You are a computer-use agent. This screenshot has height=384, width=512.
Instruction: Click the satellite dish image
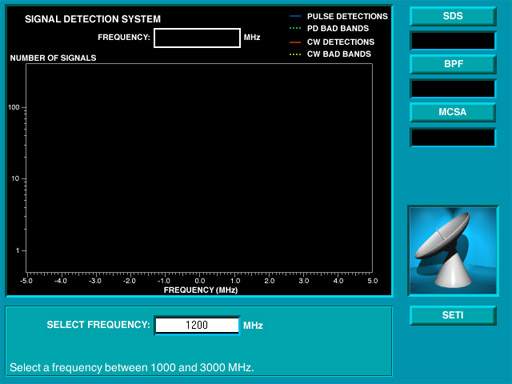coord(453,251)
